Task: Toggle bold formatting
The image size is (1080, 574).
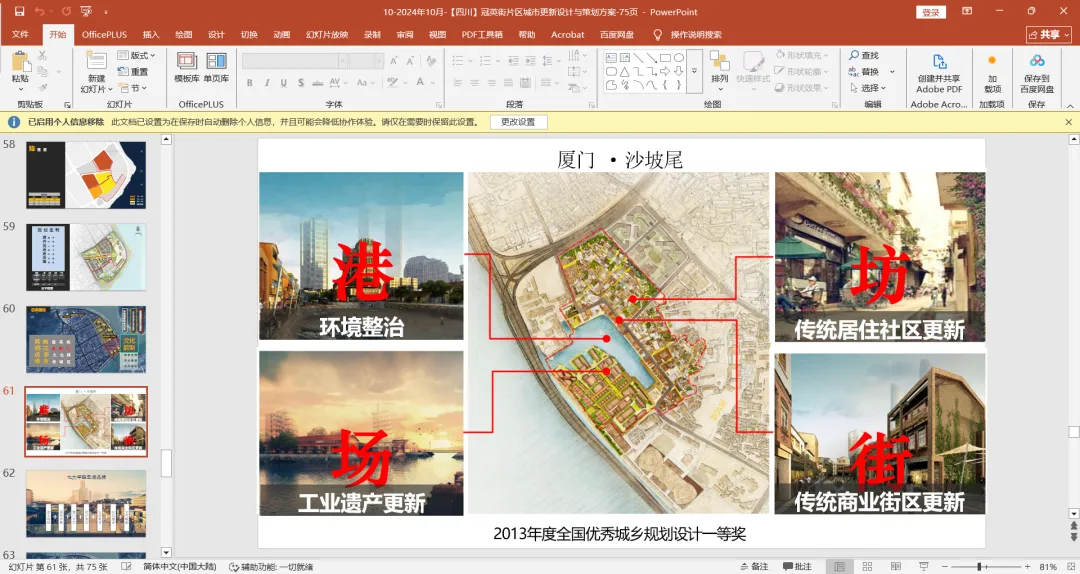Action: (249, 83)
